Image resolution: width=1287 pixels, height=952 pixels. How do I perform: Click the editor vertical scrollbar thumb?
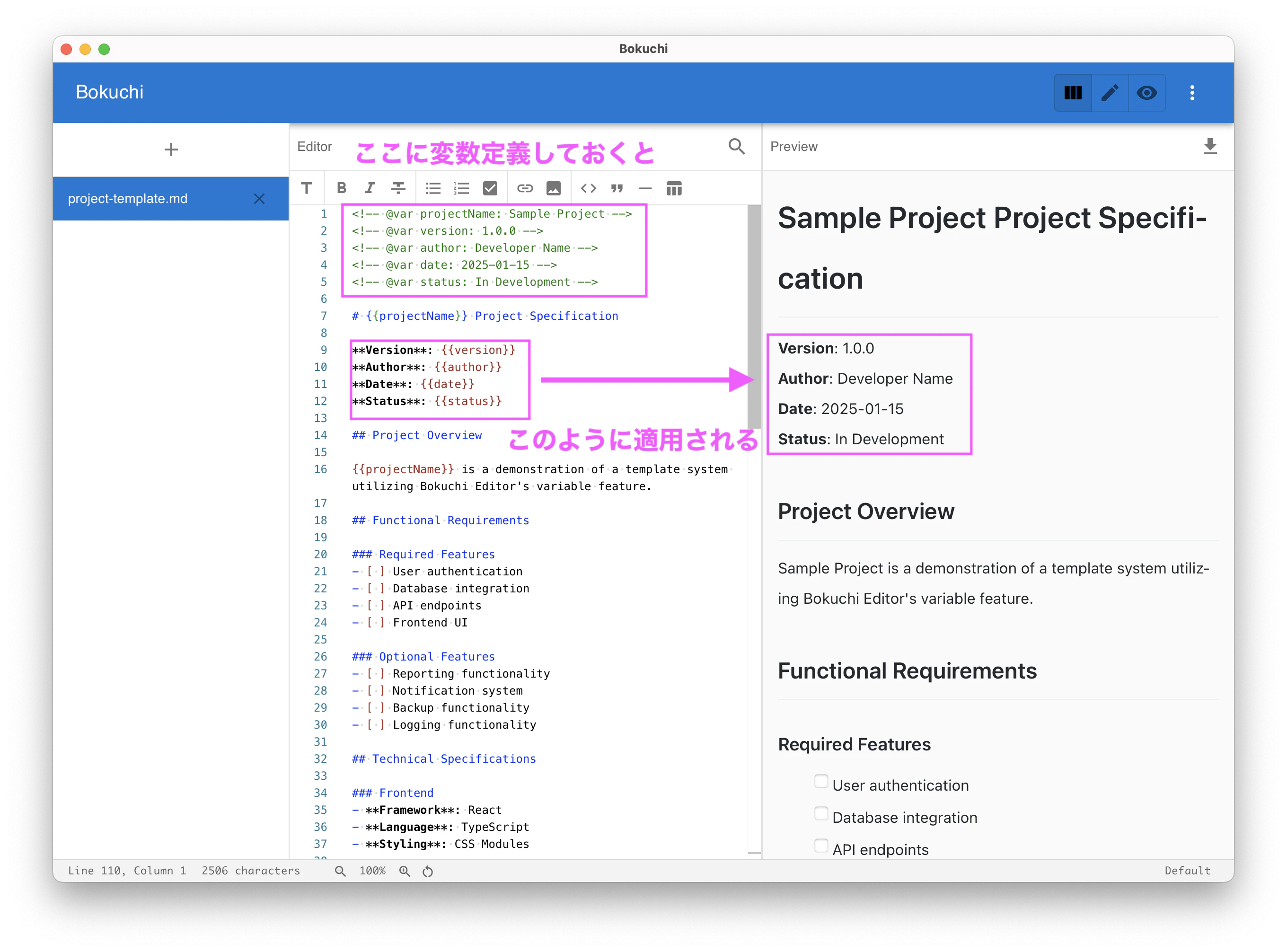754,317
